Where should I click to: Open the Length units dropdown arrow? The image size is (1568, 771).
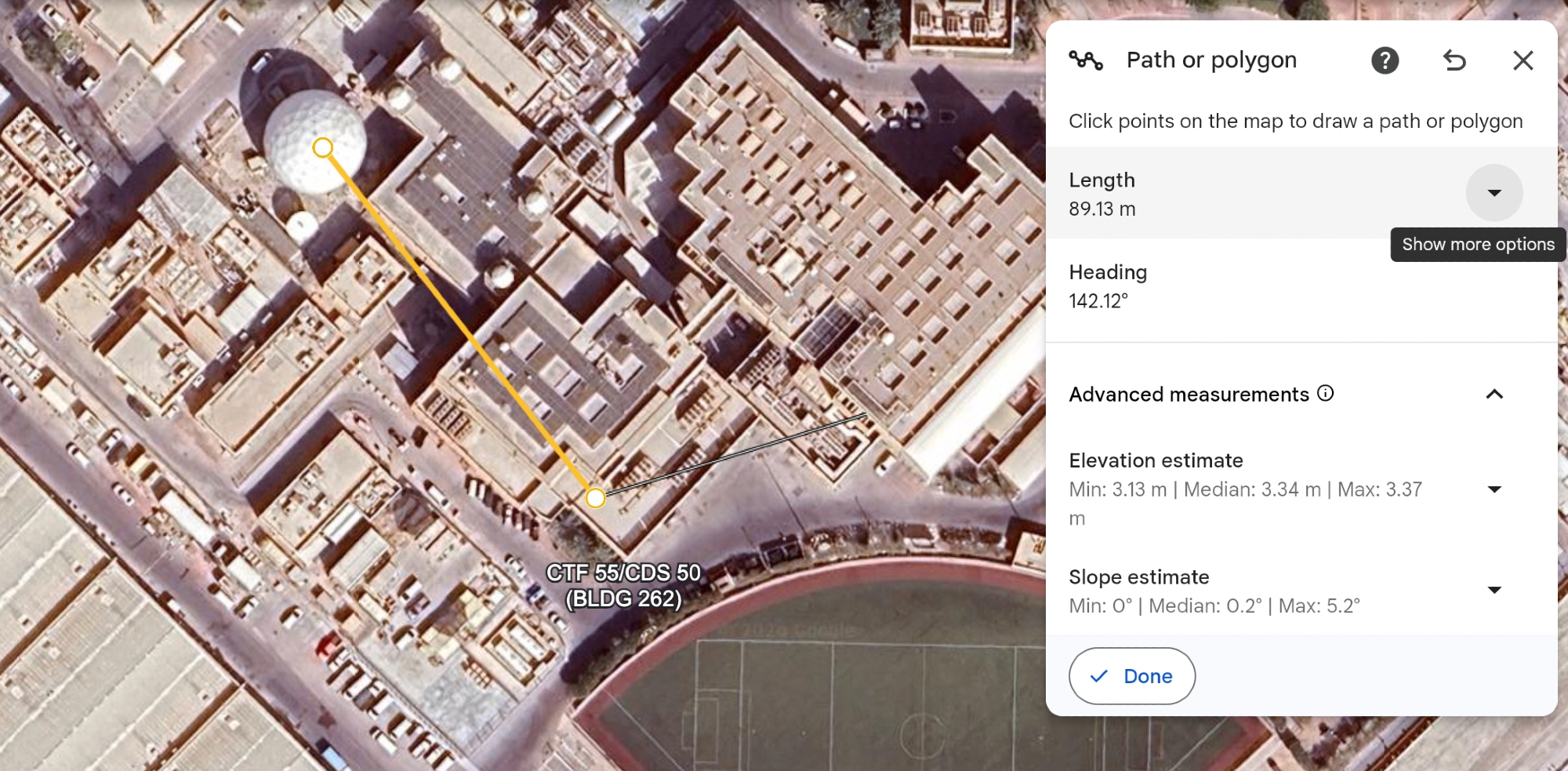coord(1494,193)
